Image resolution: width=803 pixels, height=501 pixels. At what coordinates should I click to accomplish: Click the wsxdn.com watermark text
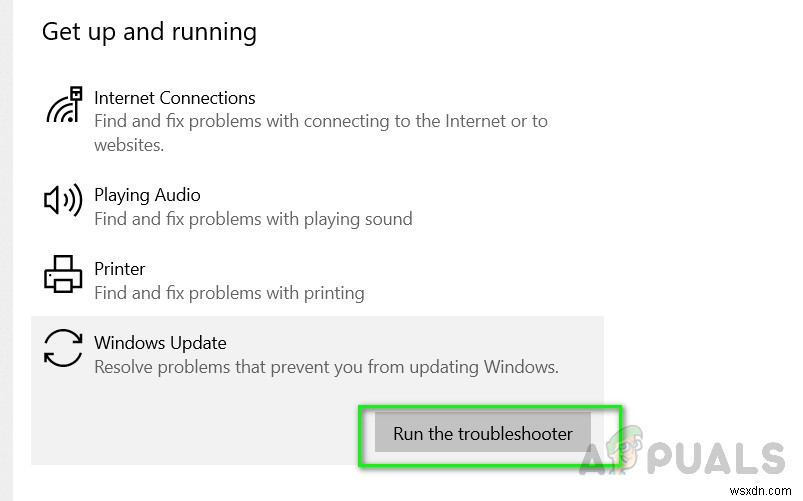[x=758, y=490]
